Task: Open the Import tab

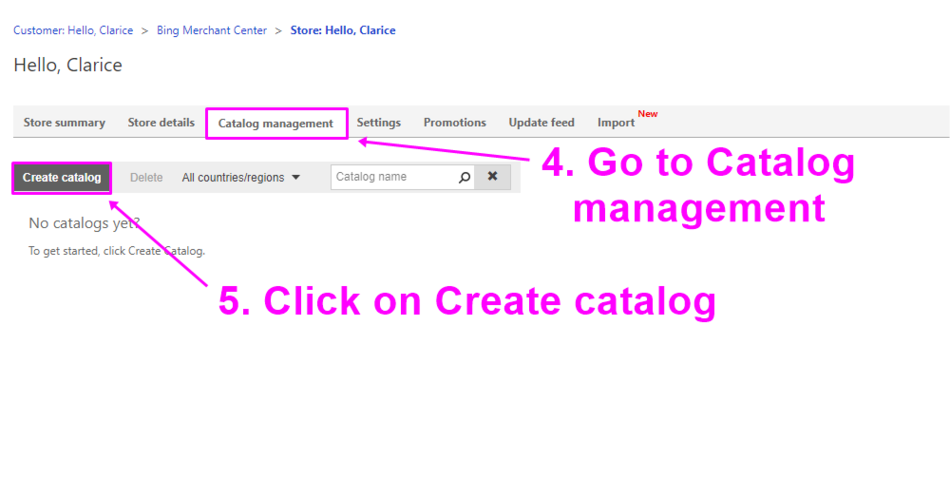Action: coord(616,123)
